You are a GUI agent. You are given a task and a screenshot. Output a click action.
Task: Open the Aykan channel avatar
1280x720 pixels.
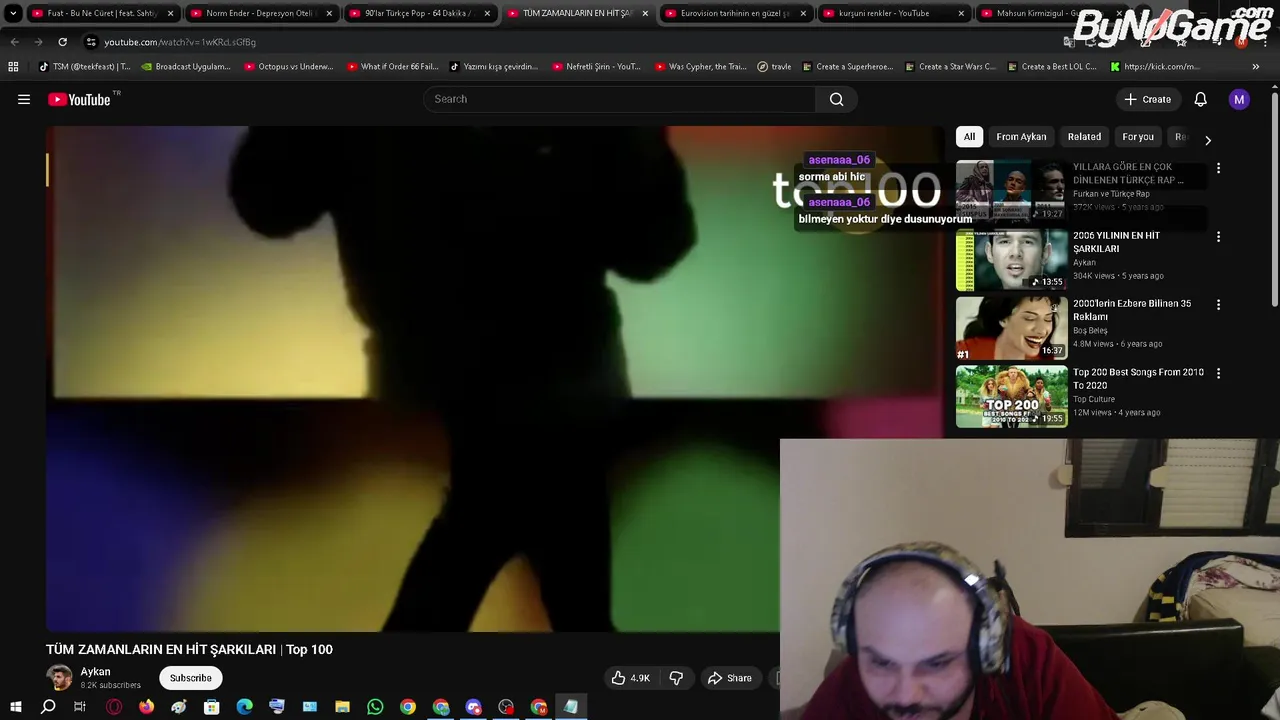pyautogui.click(x=60, y=678)
